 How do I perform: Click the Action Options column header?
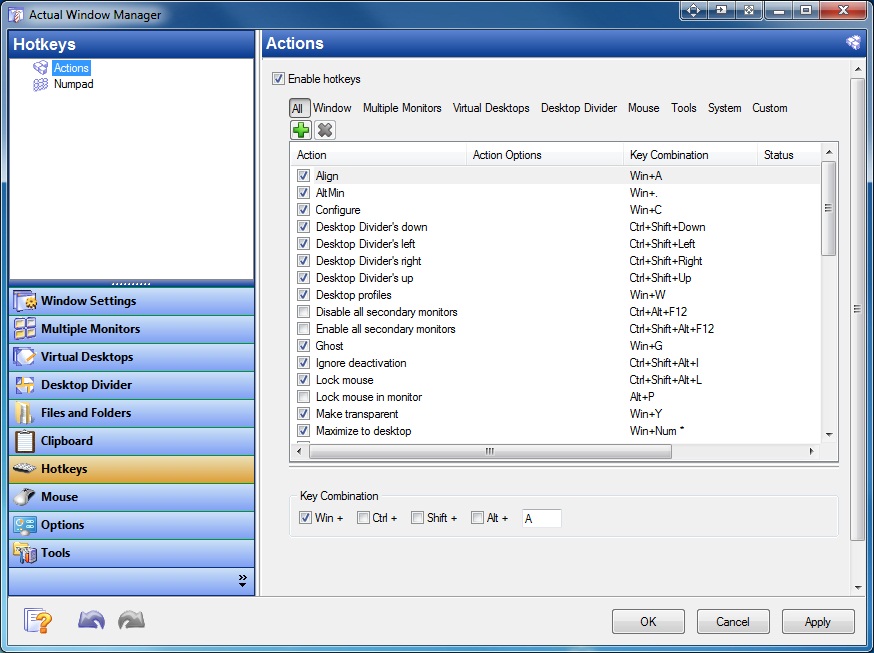[x=545, y=155]
